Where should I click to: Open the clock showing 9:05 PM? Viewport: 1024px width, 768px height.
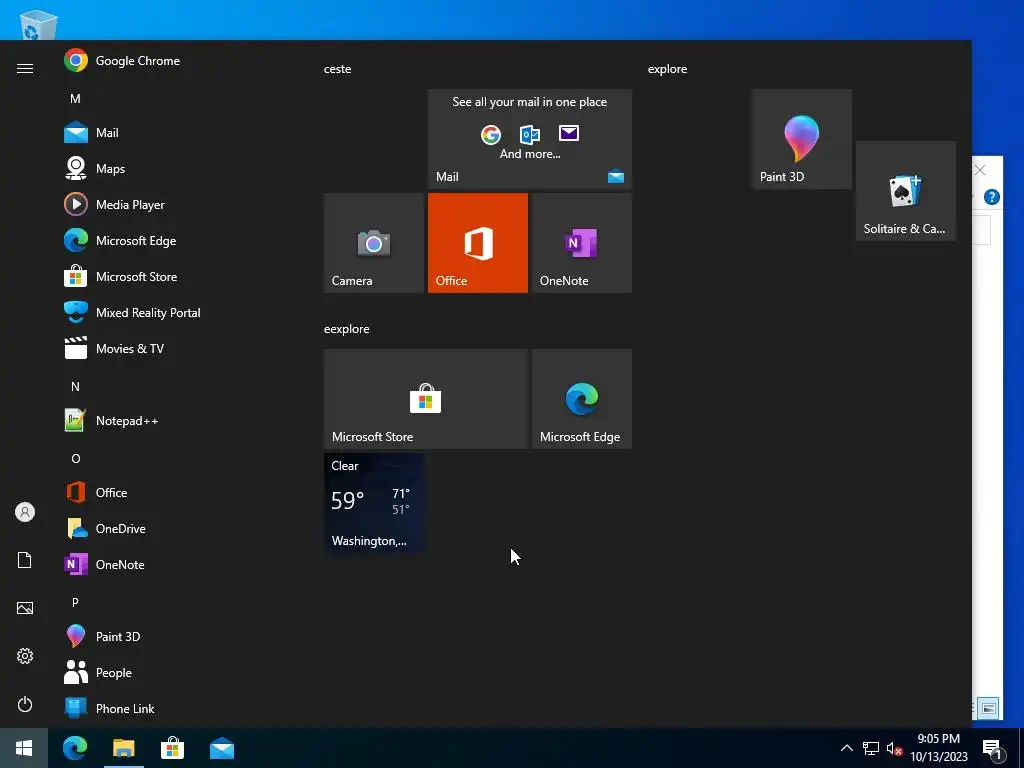938,748
